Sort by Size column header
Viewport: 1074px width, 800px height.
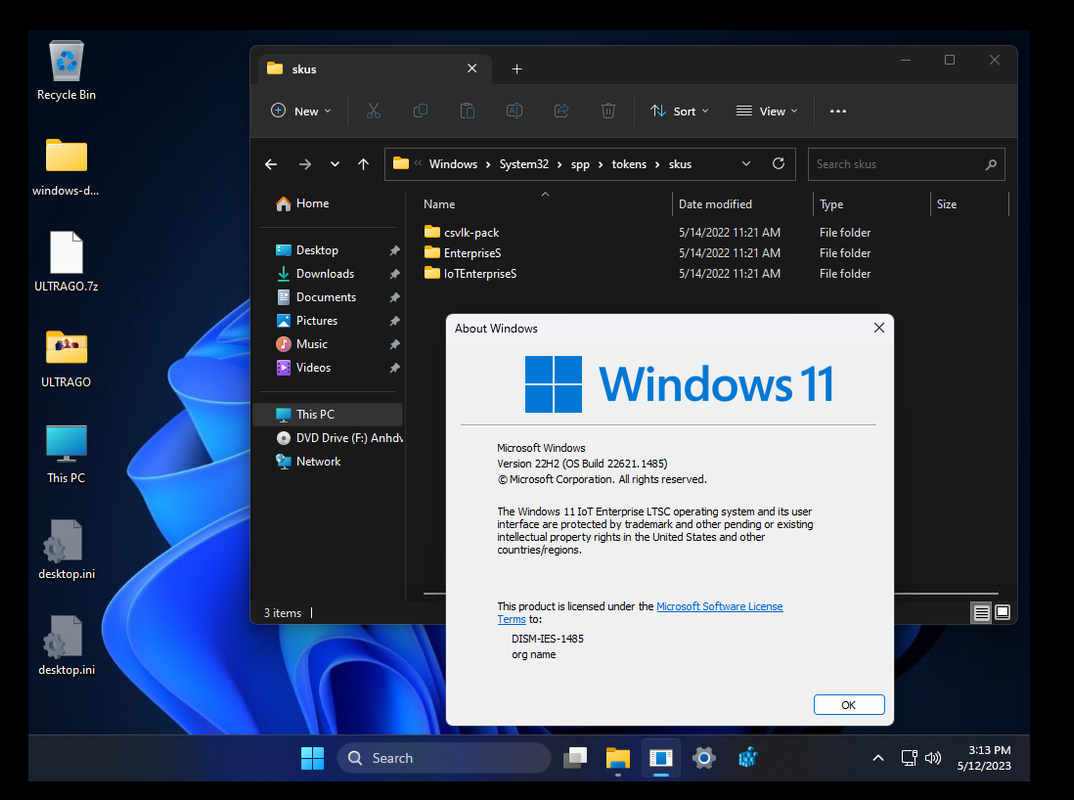pos(970,204)
